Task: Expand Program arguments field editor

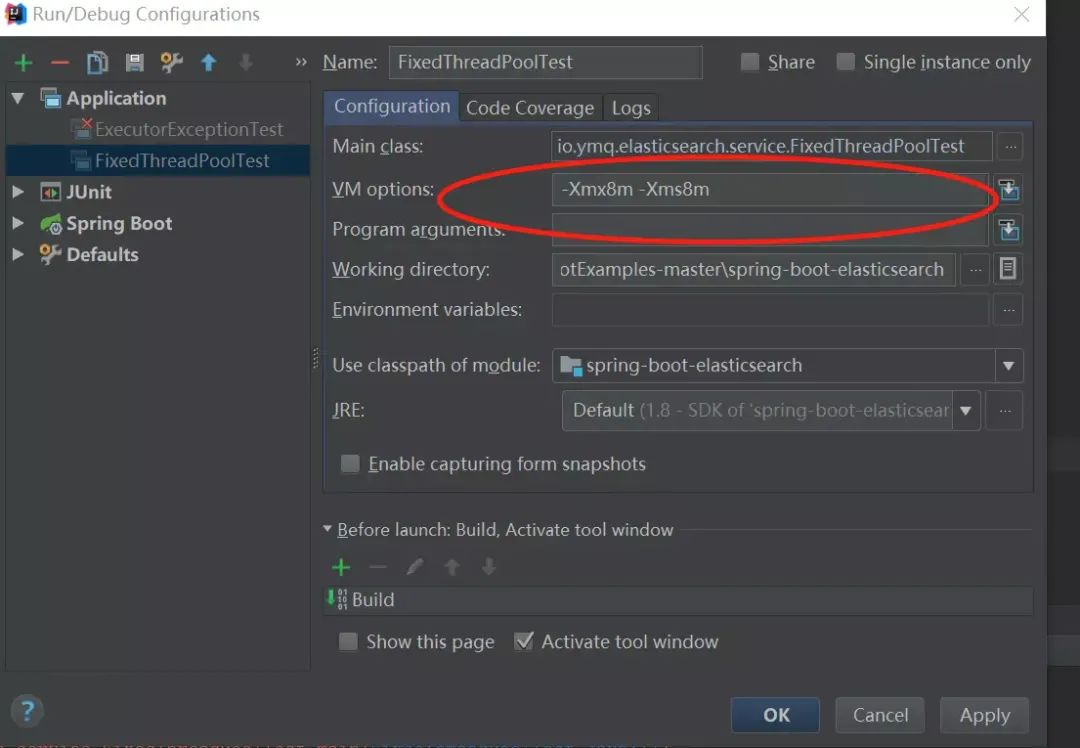Action: [x=1009, y=229]
